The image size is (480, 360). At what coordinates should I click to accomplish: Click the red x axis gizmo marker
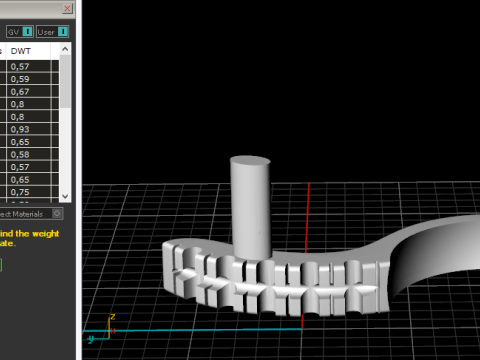coord(113,331)
